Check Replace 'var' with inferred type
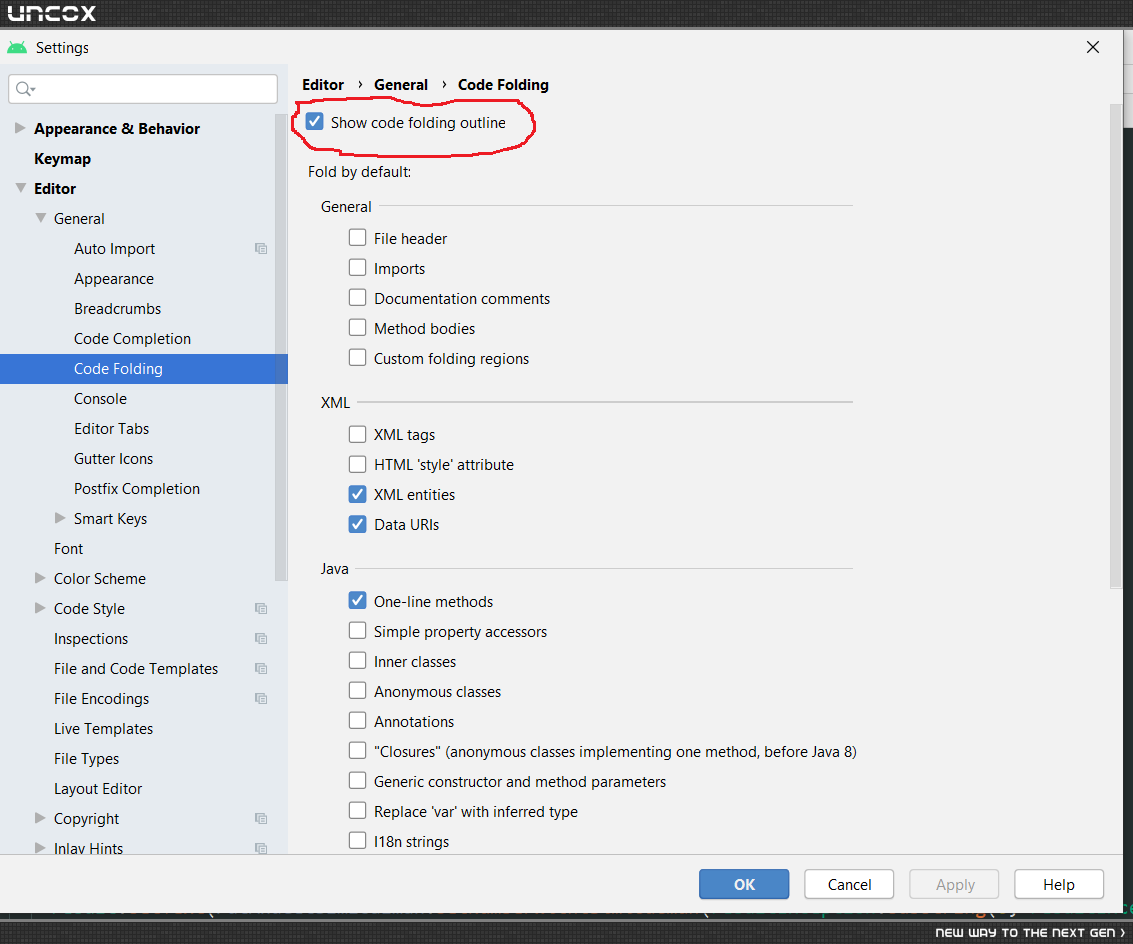This screenshot has width=1133, height=944. click(x=357, y=811)
